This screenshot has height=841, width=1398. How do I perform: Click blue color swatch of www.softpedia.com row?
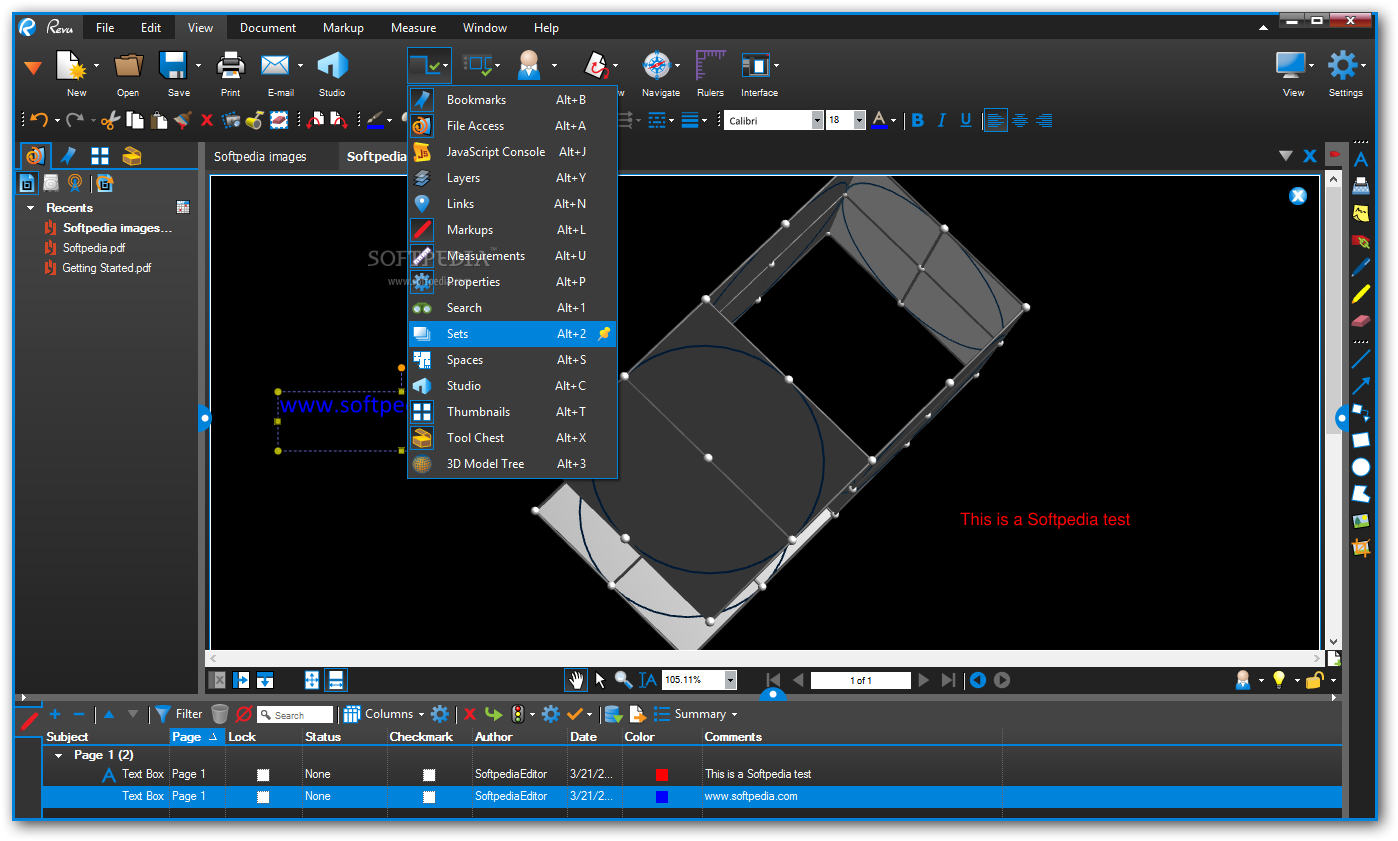(661, 797)
